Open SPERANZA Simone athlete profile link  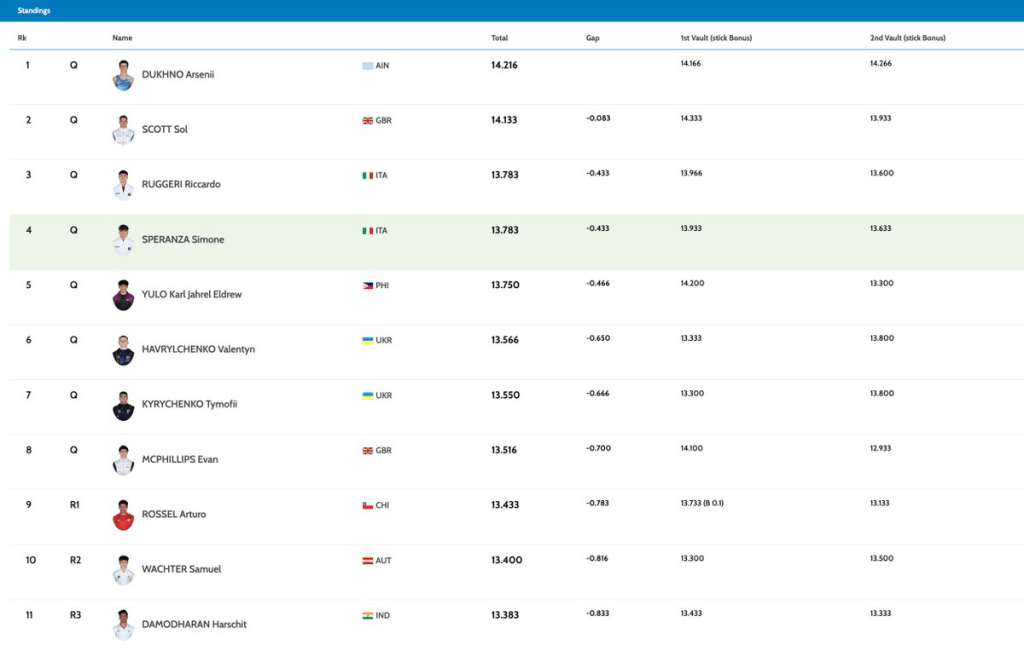pyautogui.click(x=183, y=239)
